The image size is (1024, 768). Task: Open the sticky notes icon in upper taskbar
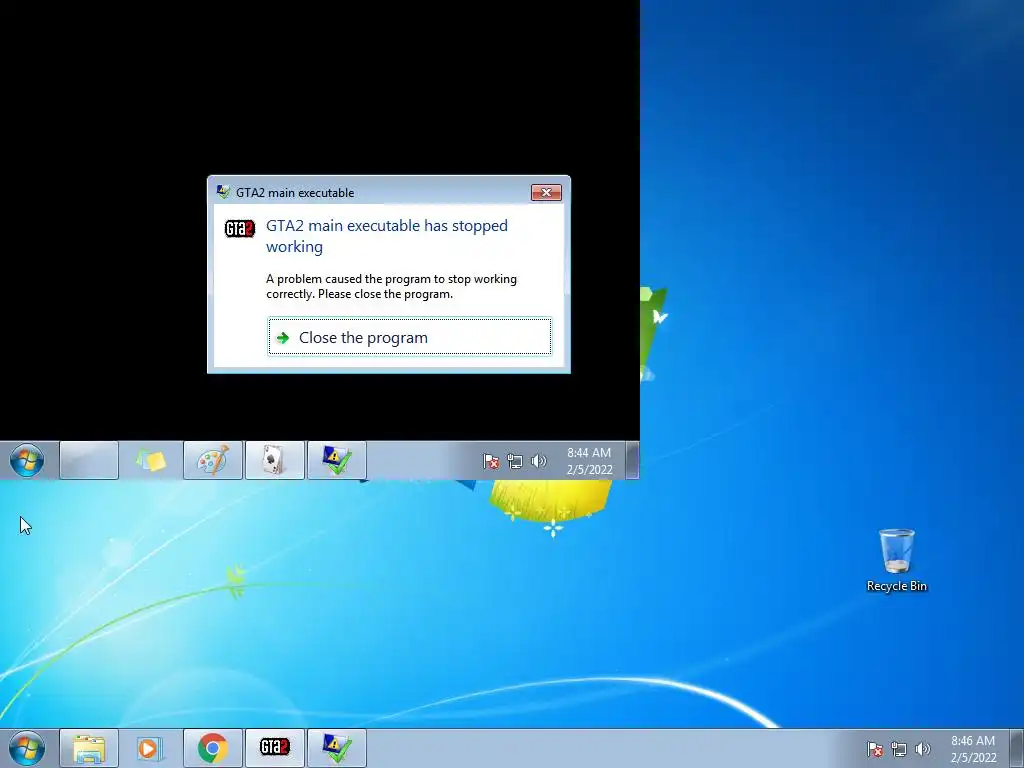click(x=150, y=460)
